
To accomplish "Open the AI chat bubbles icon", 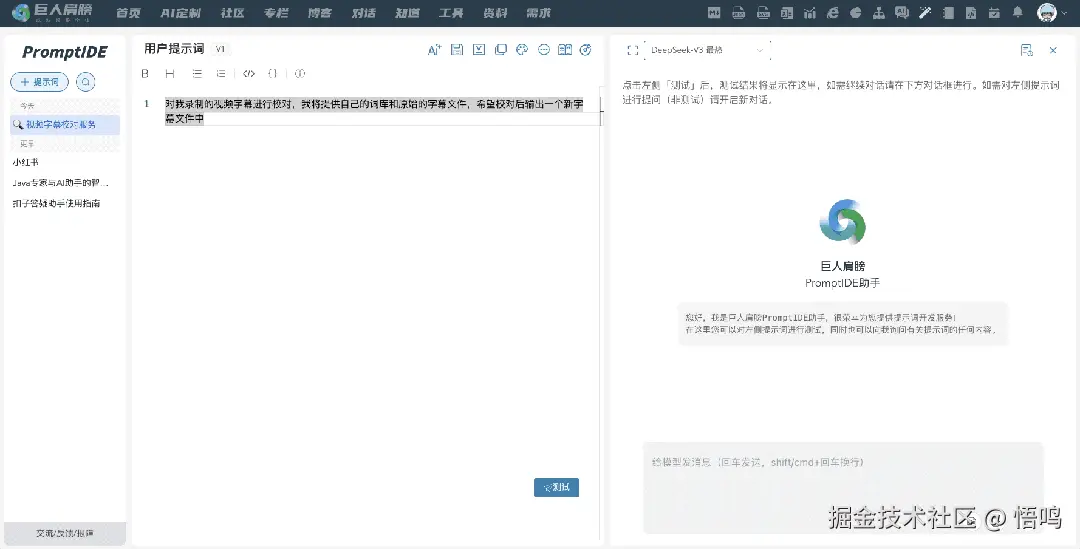I will pyautogui.click(x=902, y=12).
